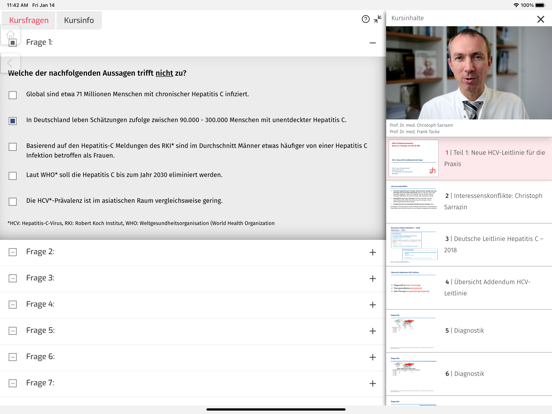
Task: Click the 'Frage 4:' label text
Action: (40, 304)
